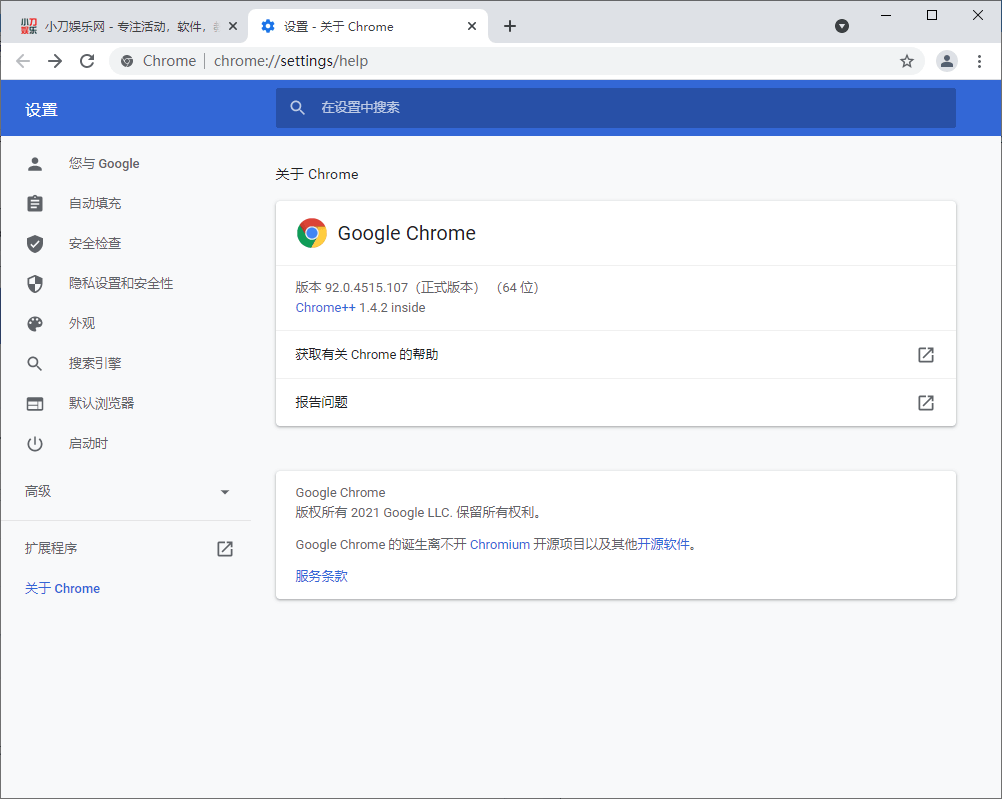Select 自动填充 in the sidebar
The height and width of the screenshot is (799, 1002).
click(x=95, y=204)
